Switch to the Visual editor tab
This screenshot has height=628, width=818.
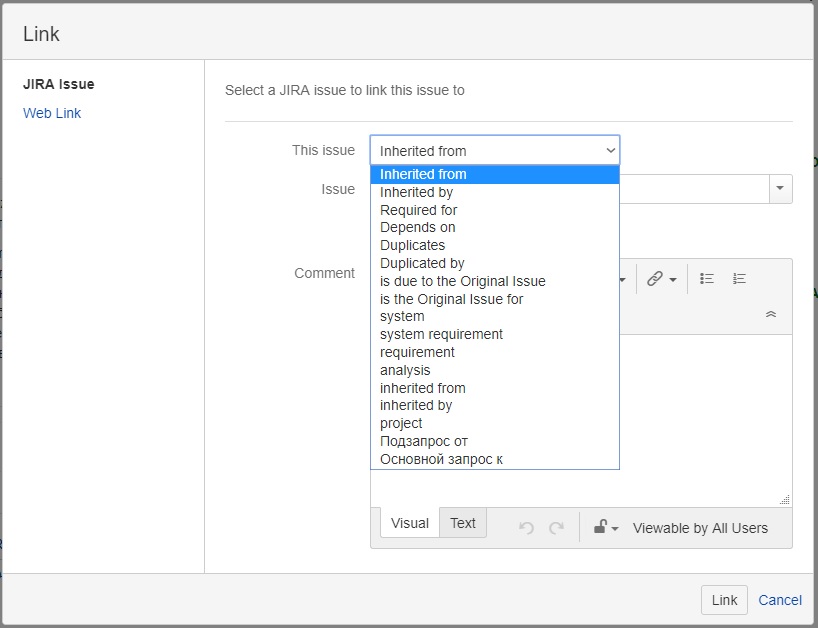click(x=410, y=523)
